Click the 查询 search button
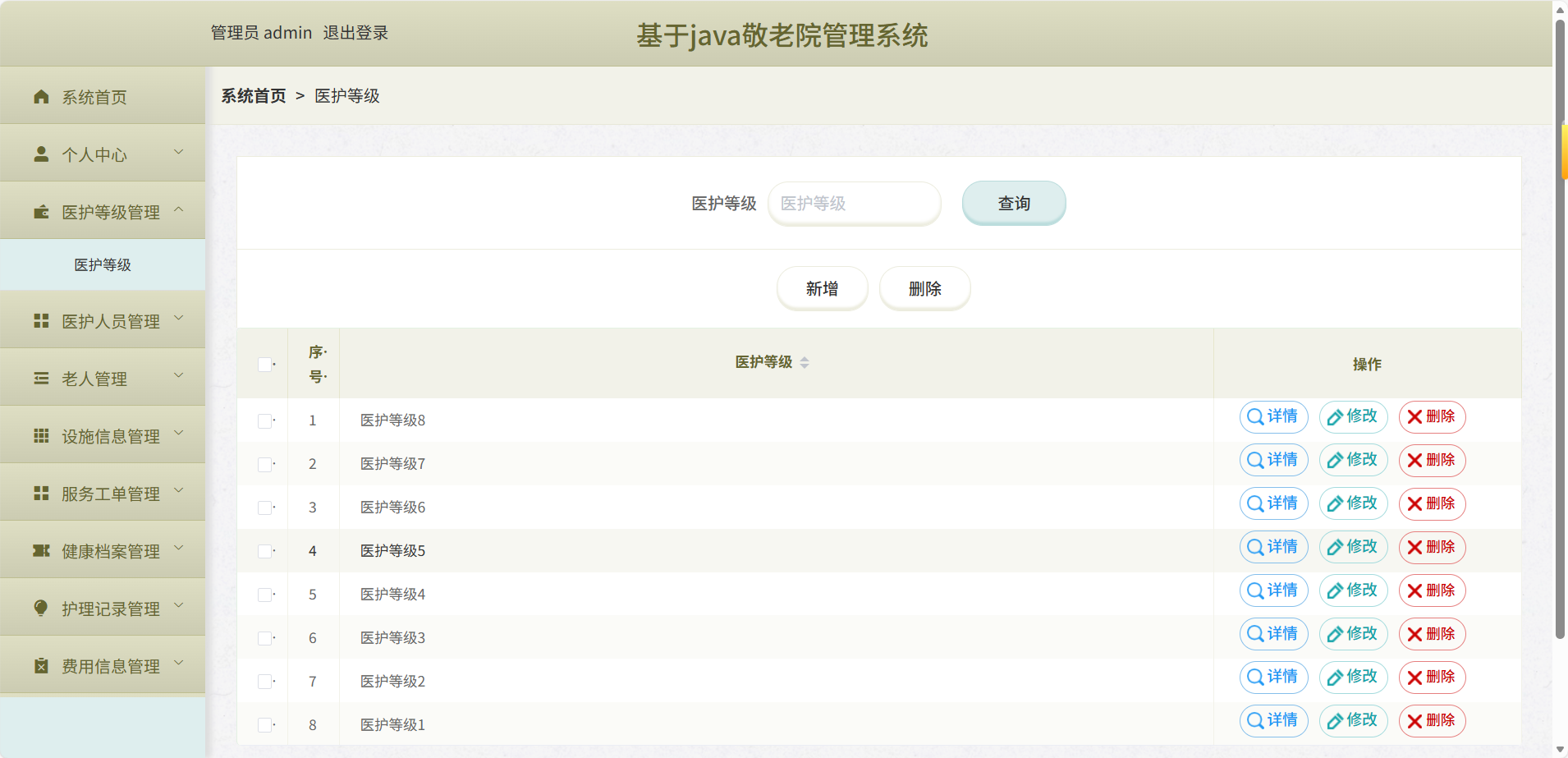Screen dimensions: 1568x758 point(1014,203)
